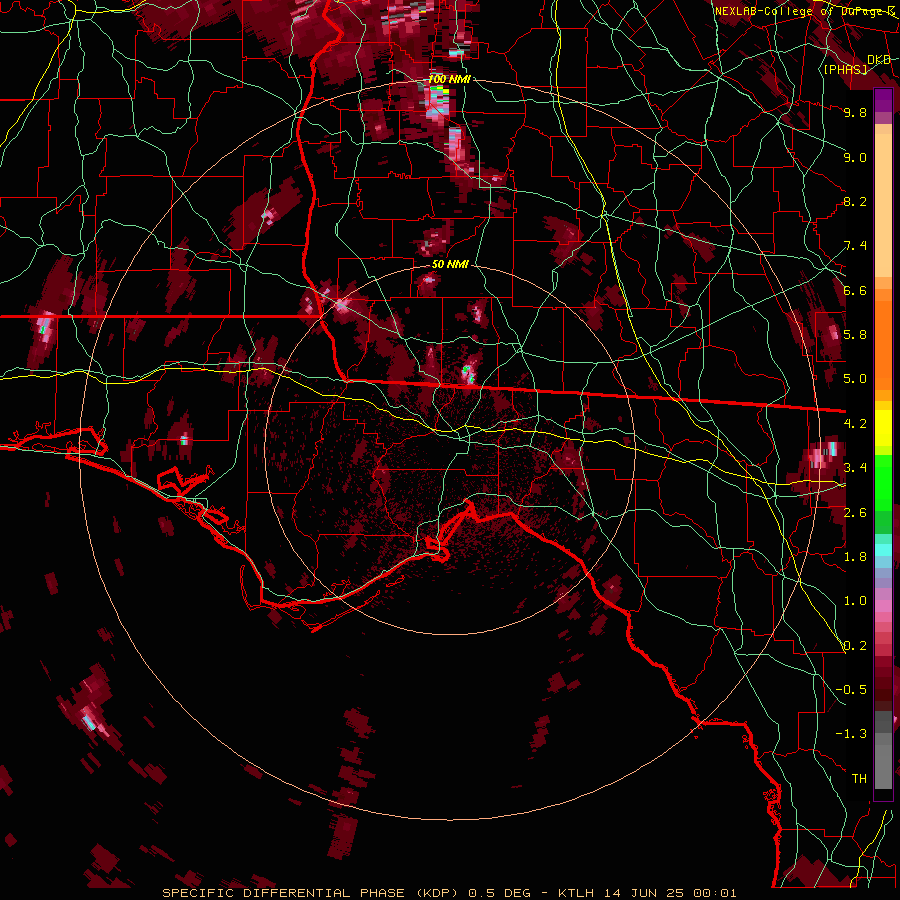The width and height of the screenshot is (900, 900).
Task: Pick the bright orange color bar segment
Action: click(x=883, y=339)
